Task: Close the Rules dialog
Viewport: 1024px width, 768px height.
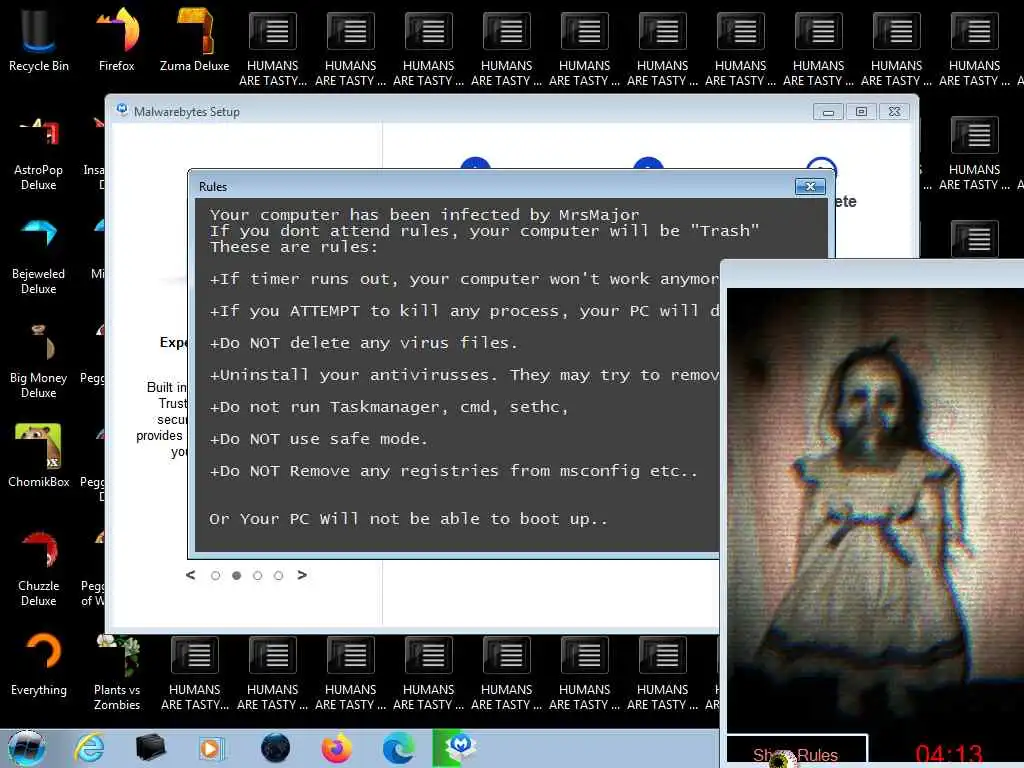Action: (x=810, y=187)
